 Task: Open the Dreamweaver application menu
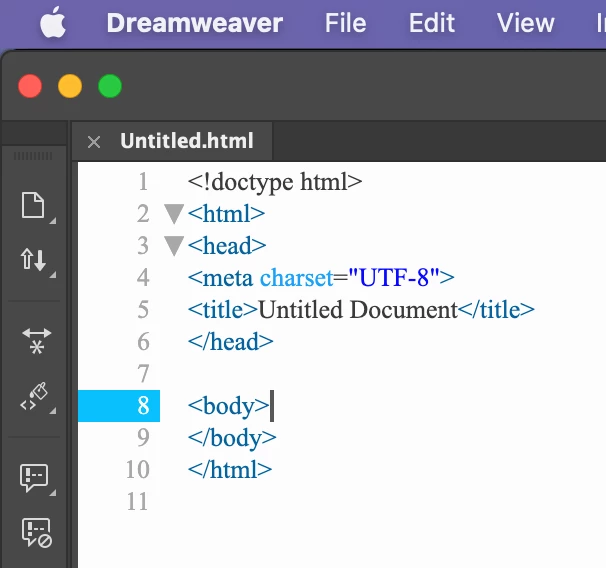(195, 23)
